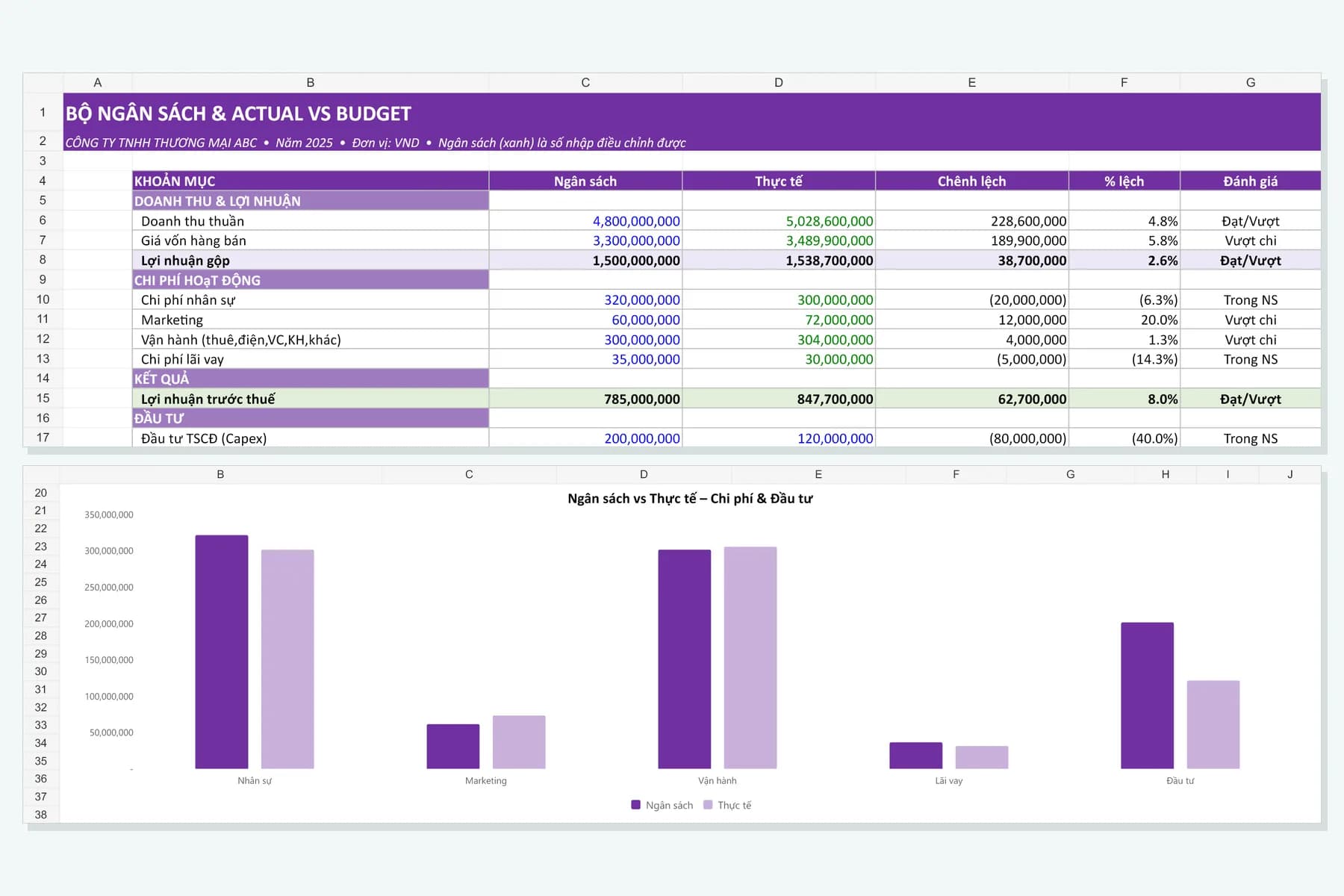Click the actual value 5,028,600,000

click(779, 221)
